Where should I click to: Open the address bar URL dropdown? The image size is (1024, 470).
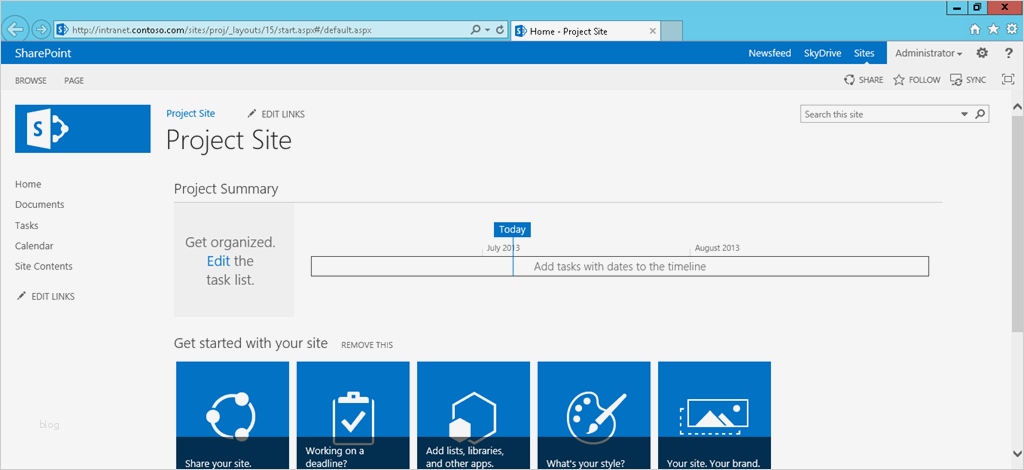tap(487, 30)
